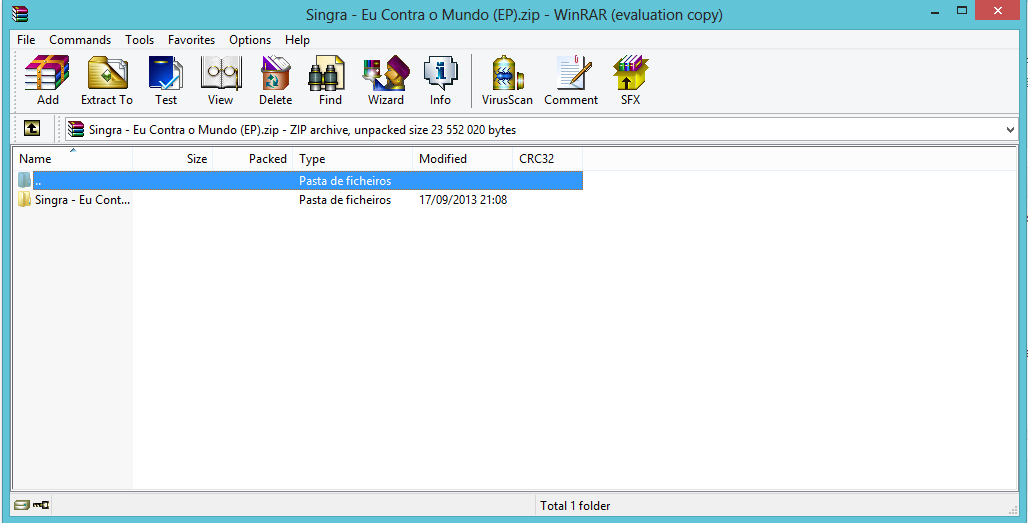Screen dimensions: 1028x523
Task: Maximize the WinRAR window
Action: [x=962, y=10]
